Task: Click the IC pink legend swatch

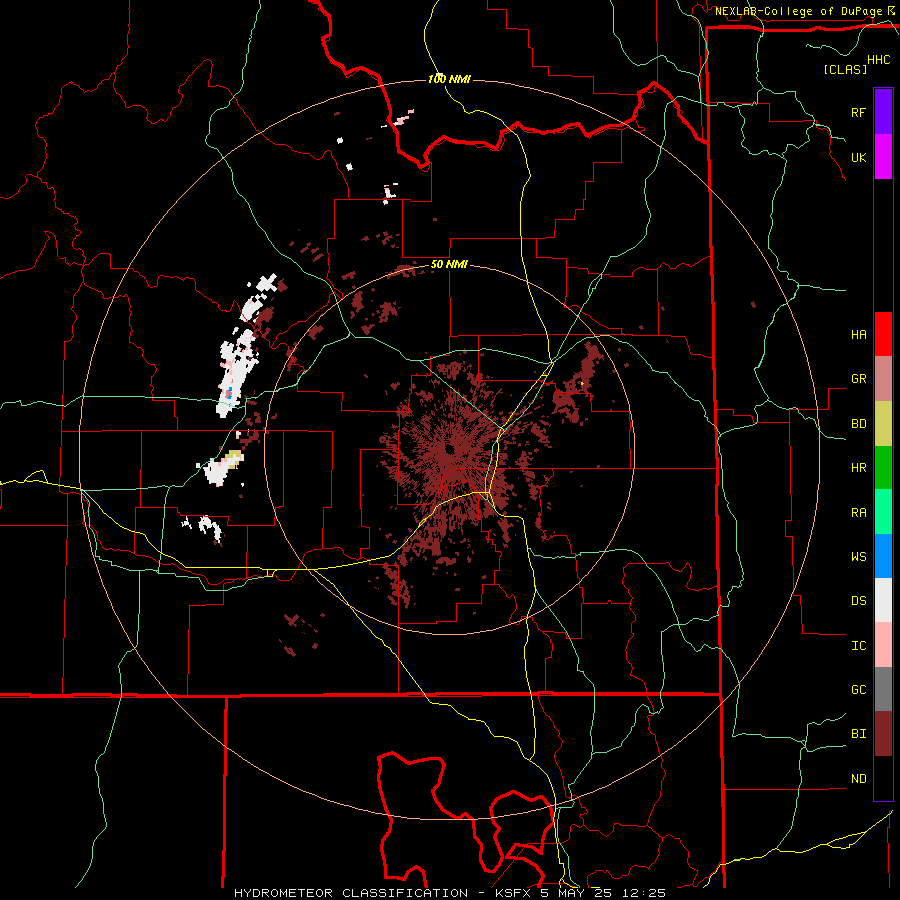Action: (883, 645)
